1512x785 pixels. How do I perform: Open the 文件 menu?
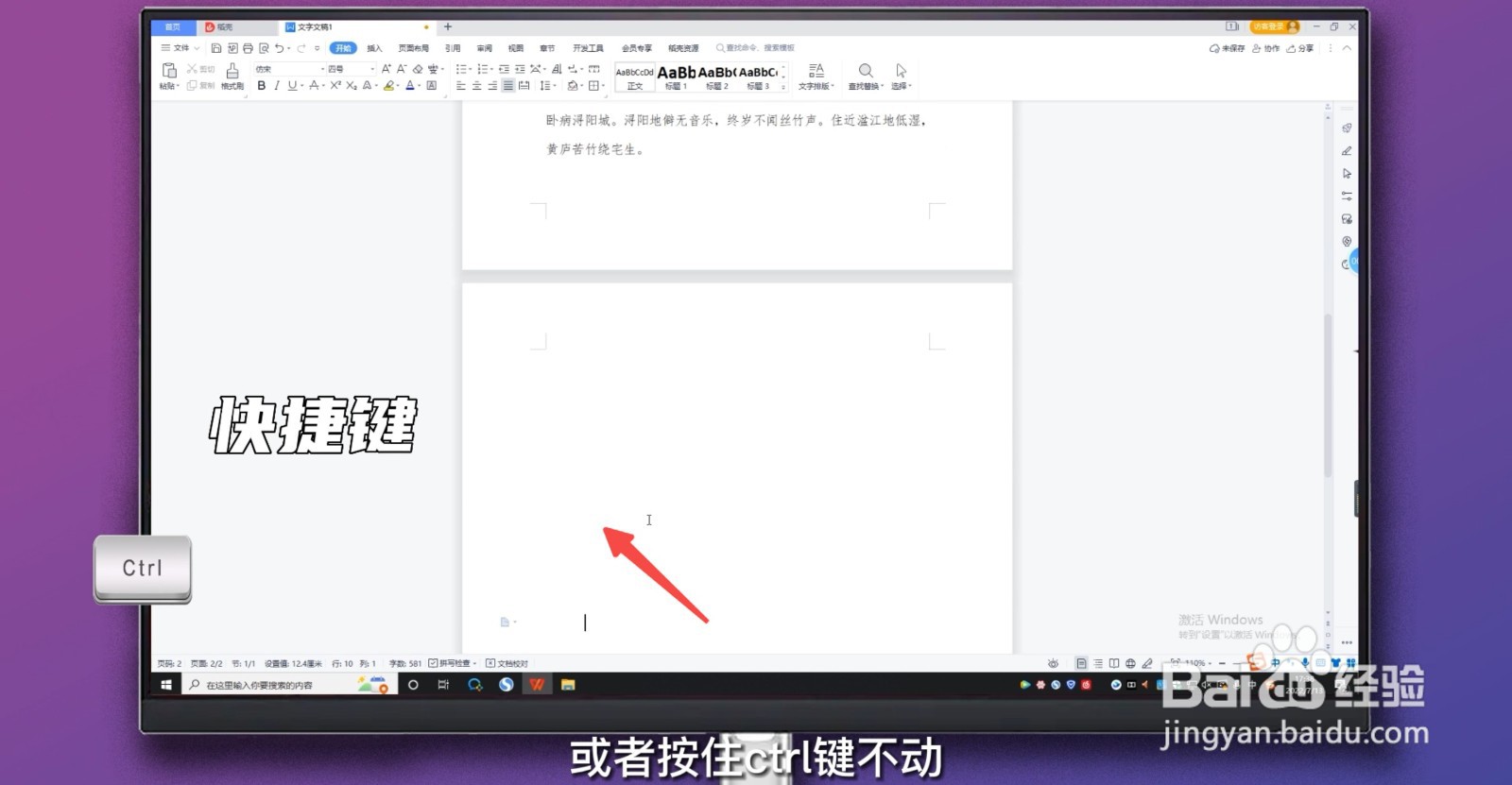pos(180,48)
